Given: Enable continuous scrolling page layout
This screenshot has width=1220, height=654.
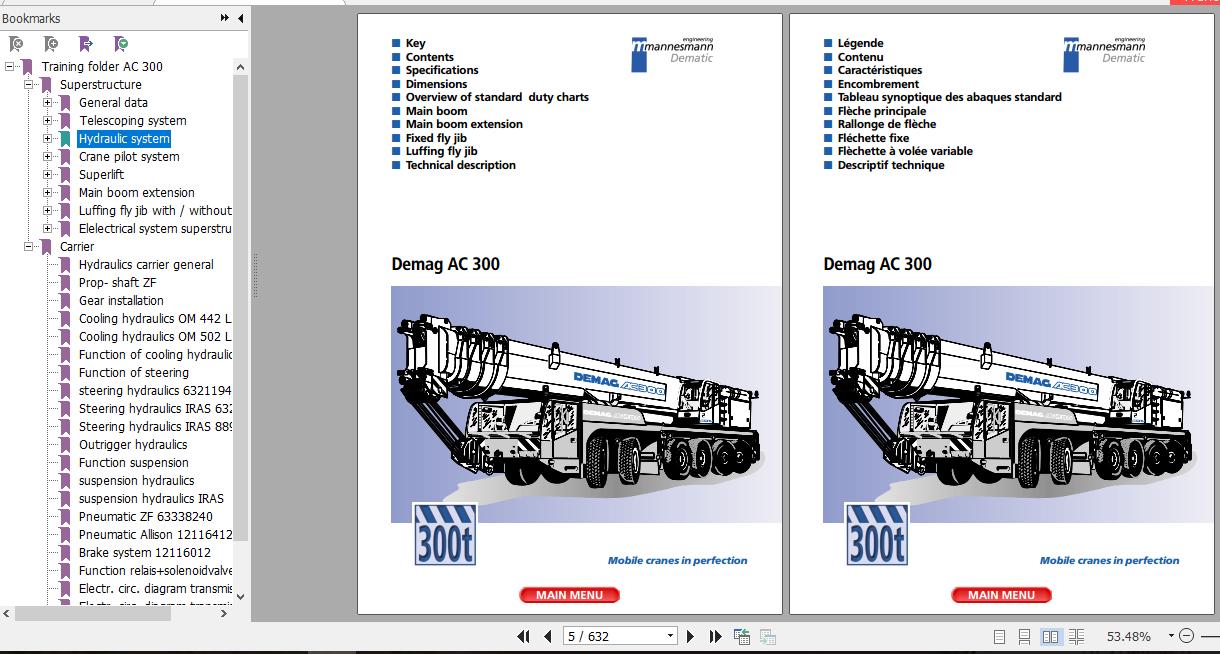Looking at the screenshot, I should [x=1025, y=636].
